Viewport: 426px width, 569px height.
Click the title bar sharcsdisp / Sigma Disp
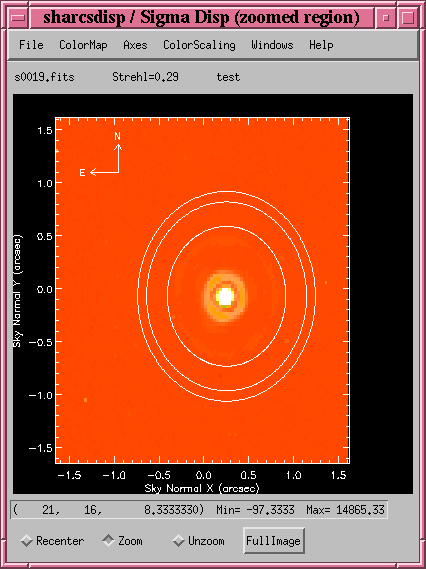[x=201, y=17]
